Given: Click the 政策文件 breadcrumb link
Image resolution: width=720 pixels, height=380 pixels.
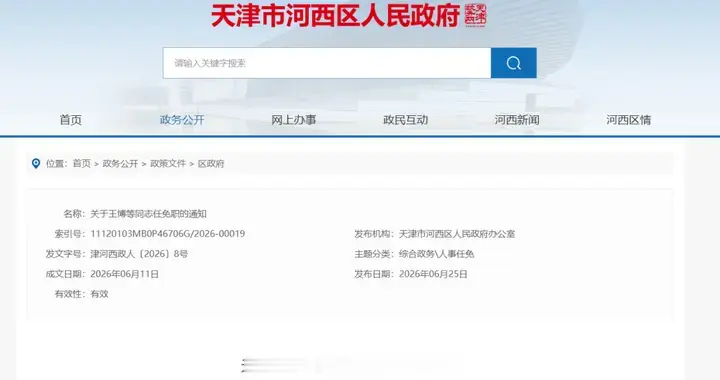Looking at the screenshot, I should 168,163.
